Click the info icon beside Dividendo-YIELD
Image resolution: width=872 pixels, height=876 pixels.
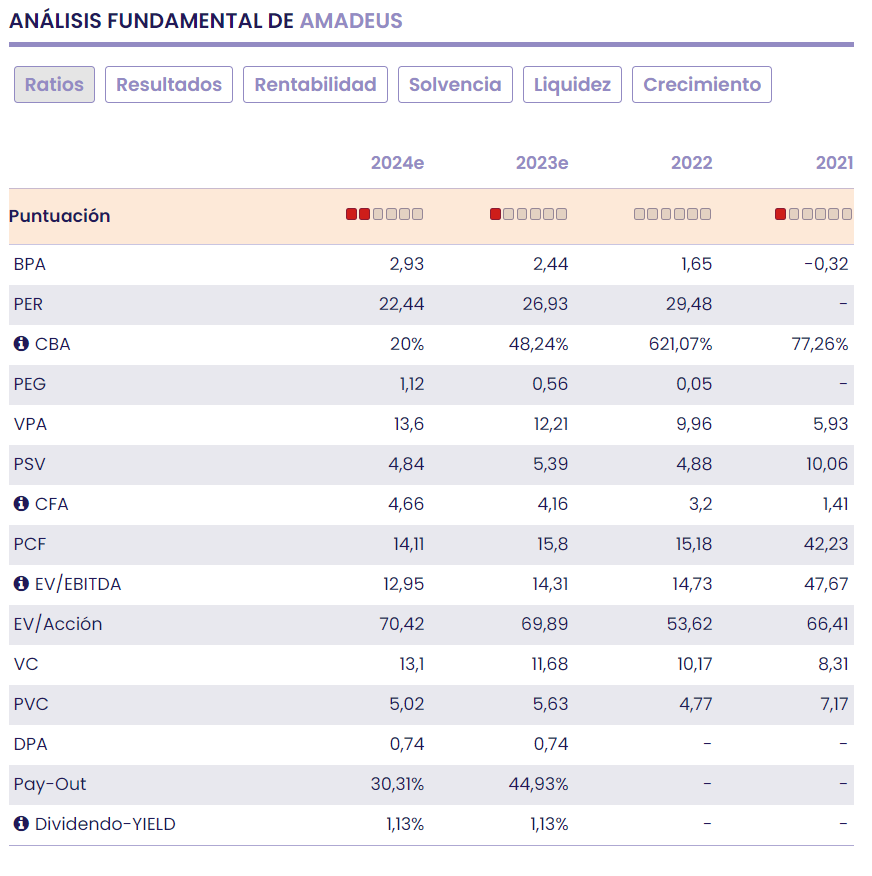21,824
